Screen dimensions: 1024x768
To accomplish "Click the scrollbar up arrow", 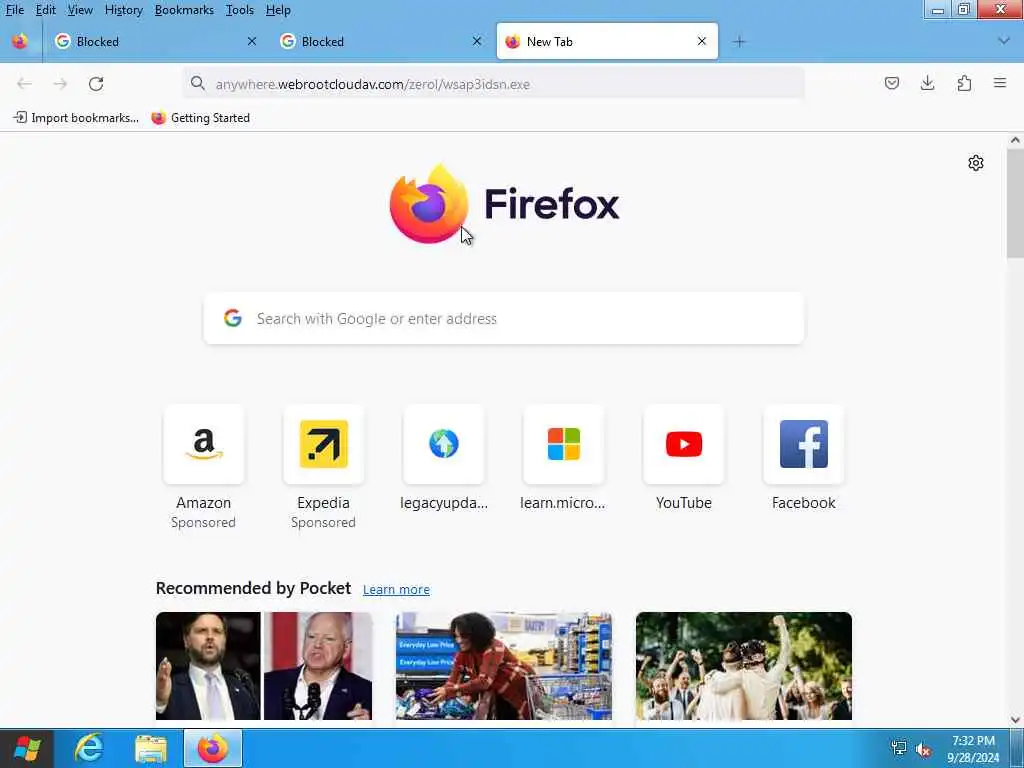I will click(1015, 140).
